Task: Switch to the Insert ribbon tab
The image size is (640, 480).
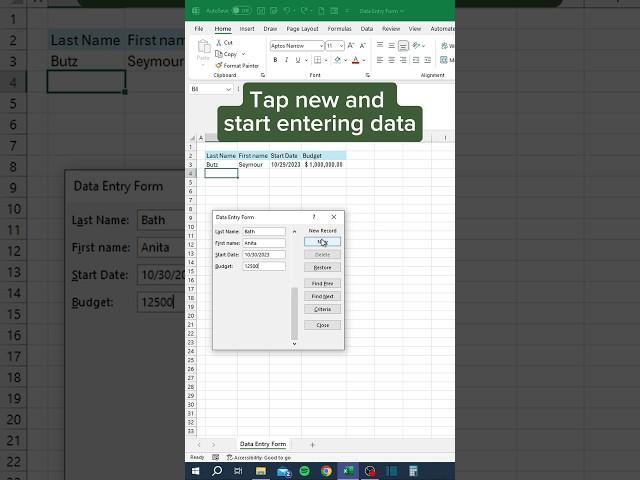Action: [x=247, y=29]
